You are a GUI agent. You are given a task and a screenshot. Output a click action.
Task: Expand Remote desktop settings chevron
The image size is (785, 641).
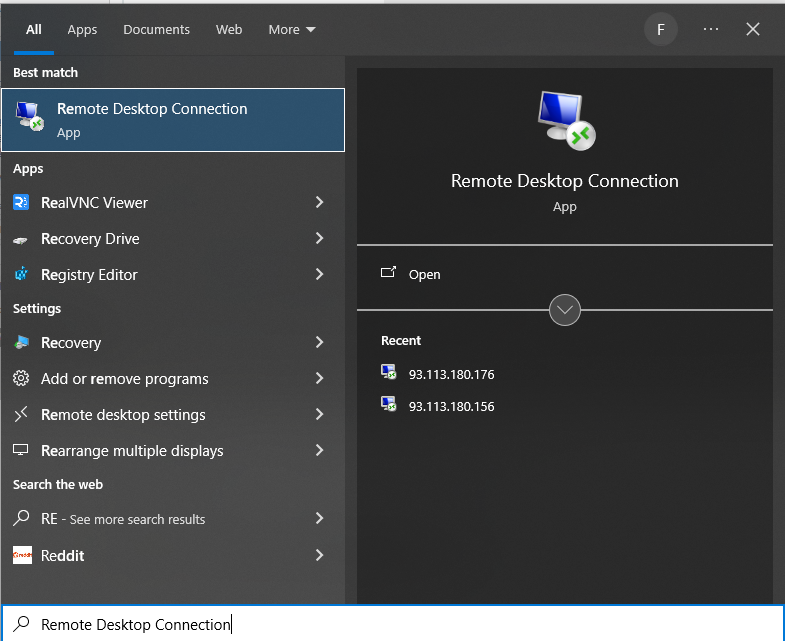319,414
